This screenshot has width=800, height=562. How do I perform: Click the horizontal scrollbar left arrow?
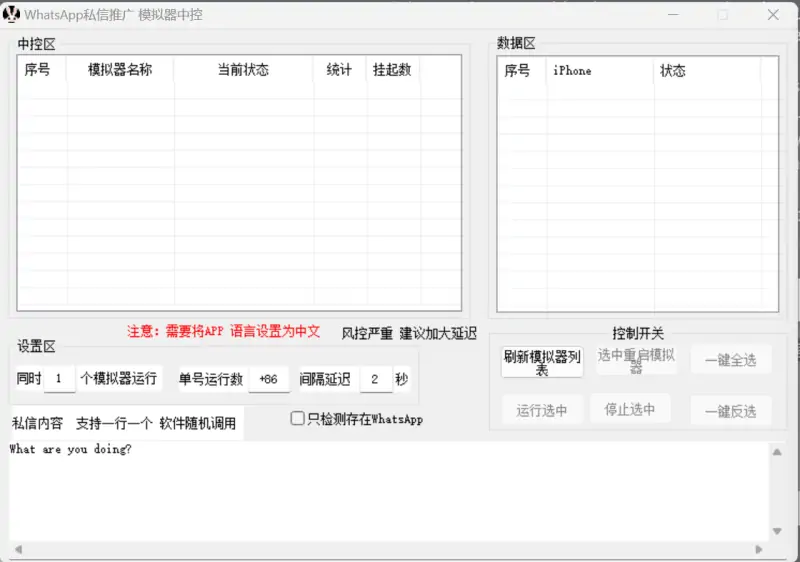17,550
